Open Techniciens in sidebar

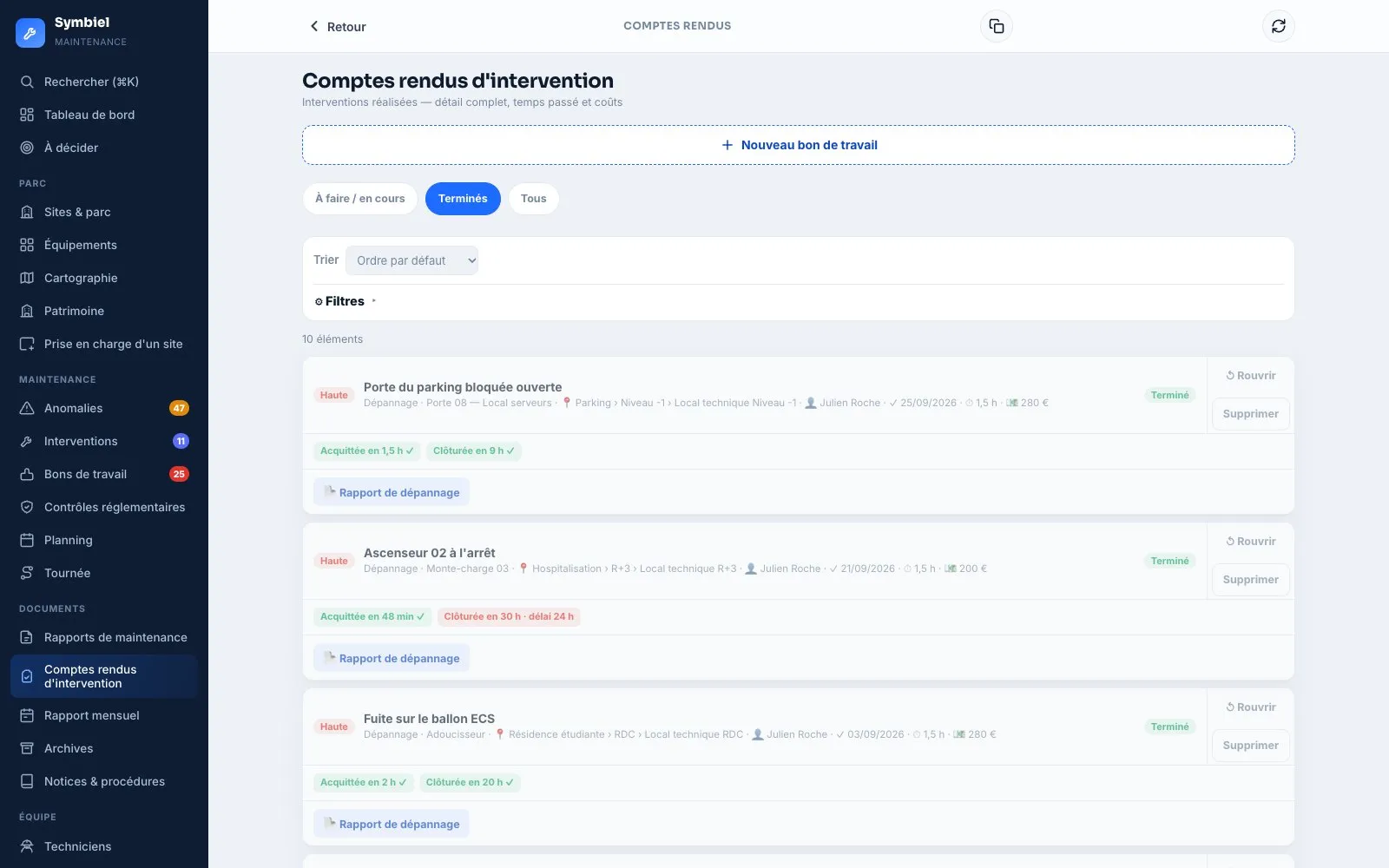pos(104,846)
